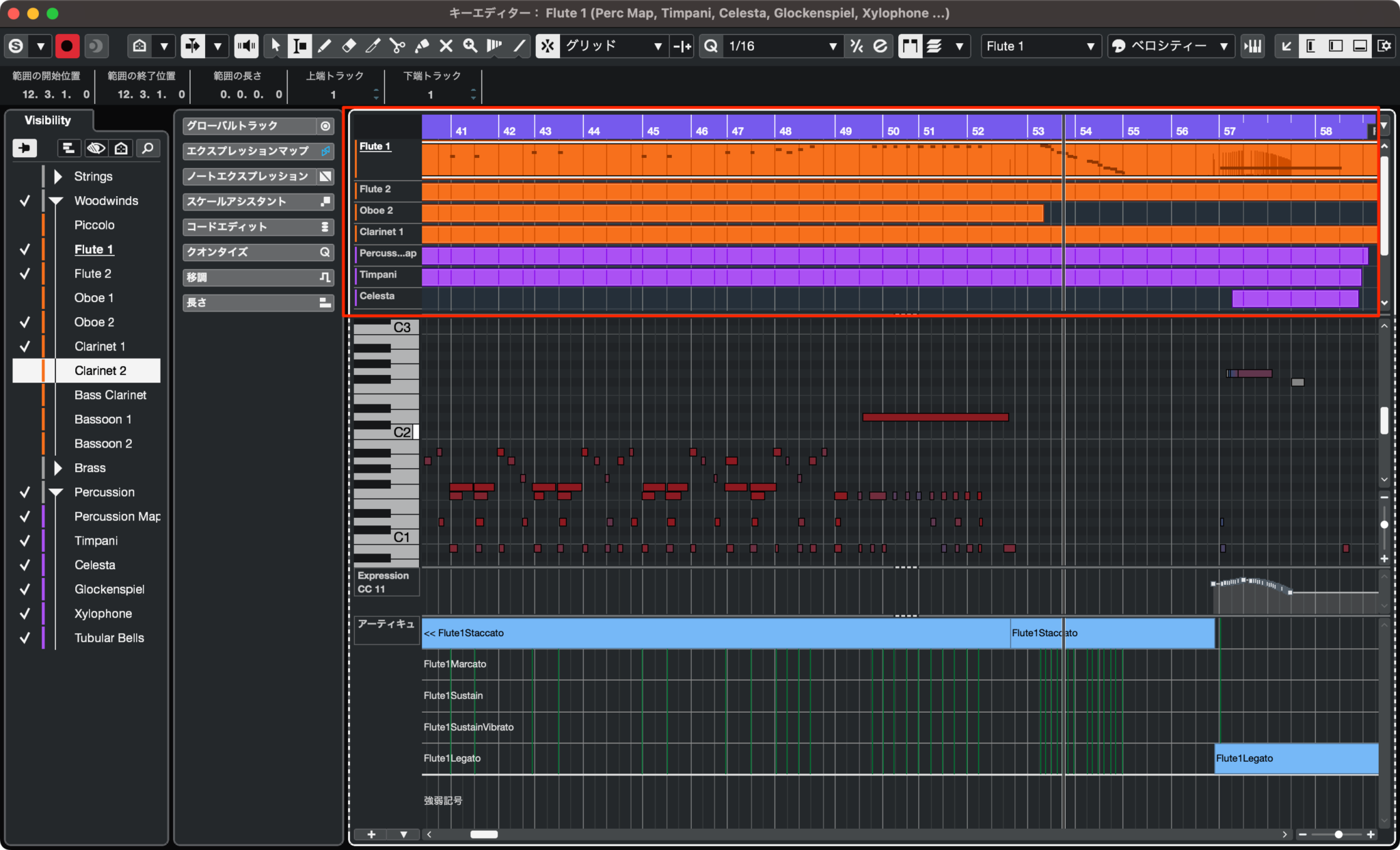Select the Draw (pencil) tool
The height and width of the screenshot is (850, 1400).
[325, 46]
